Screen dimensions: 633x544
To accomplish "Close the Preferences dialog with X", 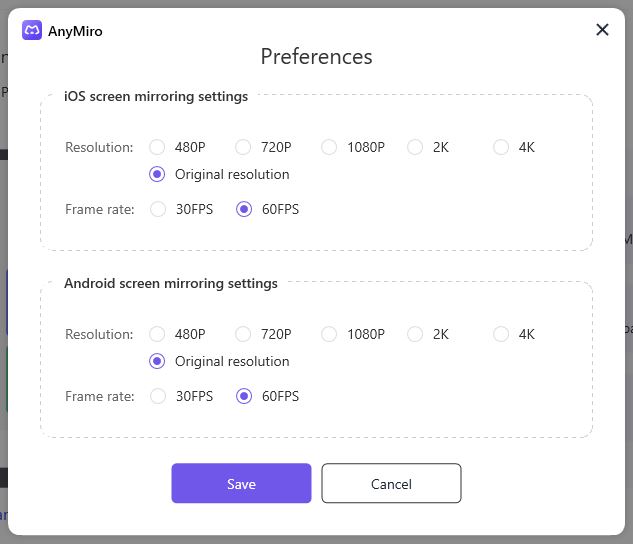I will pyautogui.click(x=602, y=30).
